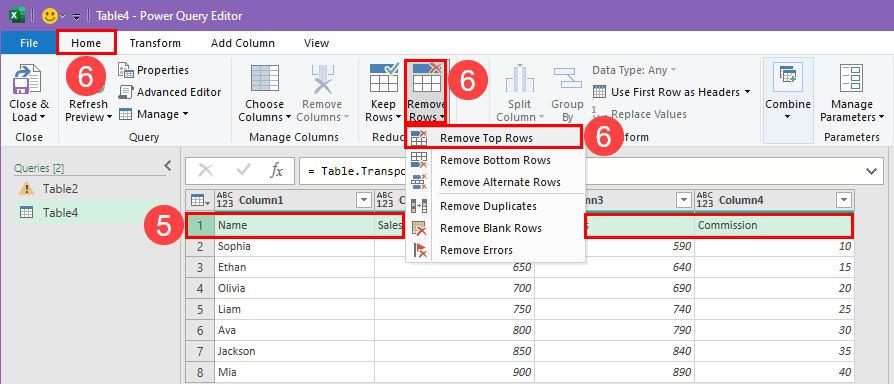Open the Keep Rows menu
894x384 pixels.
pyautogui.click(x=383, y=111)
